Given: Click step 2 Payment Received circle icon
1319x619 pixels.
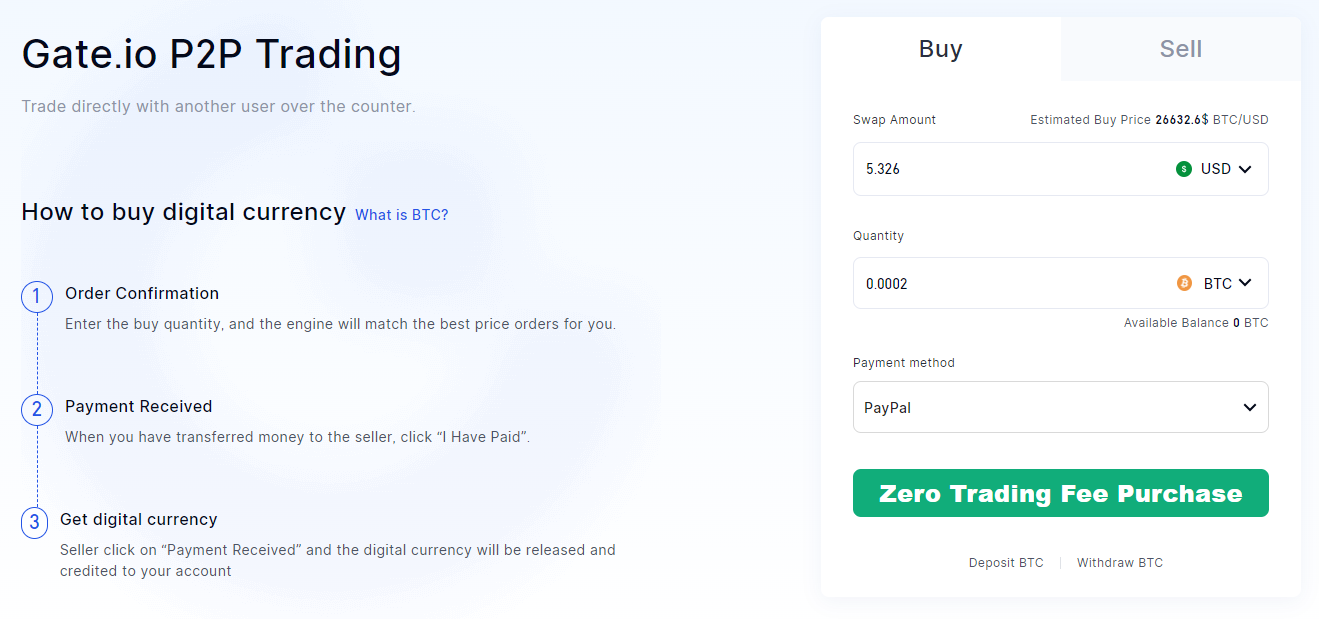Looking at the screenshot, I should point(36,410).
